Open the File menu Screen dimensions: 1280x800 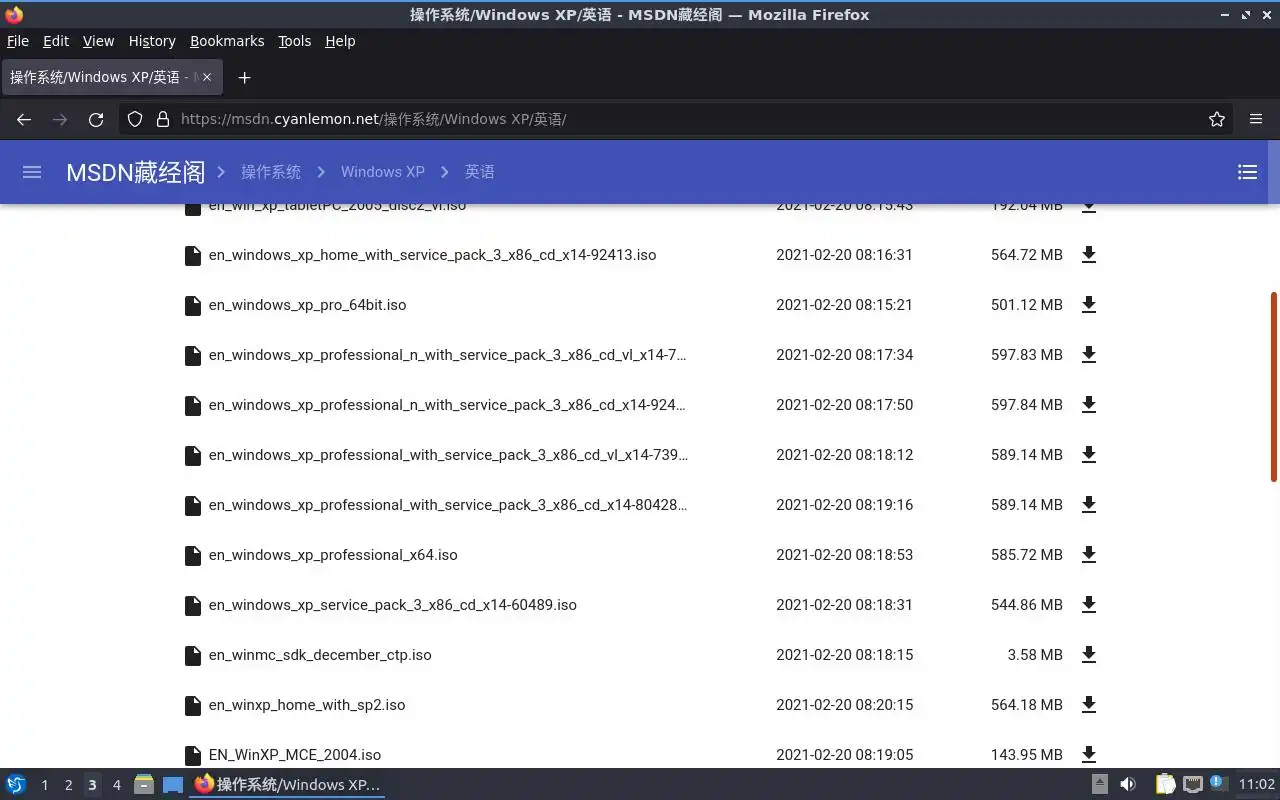[x=18, y=41]
